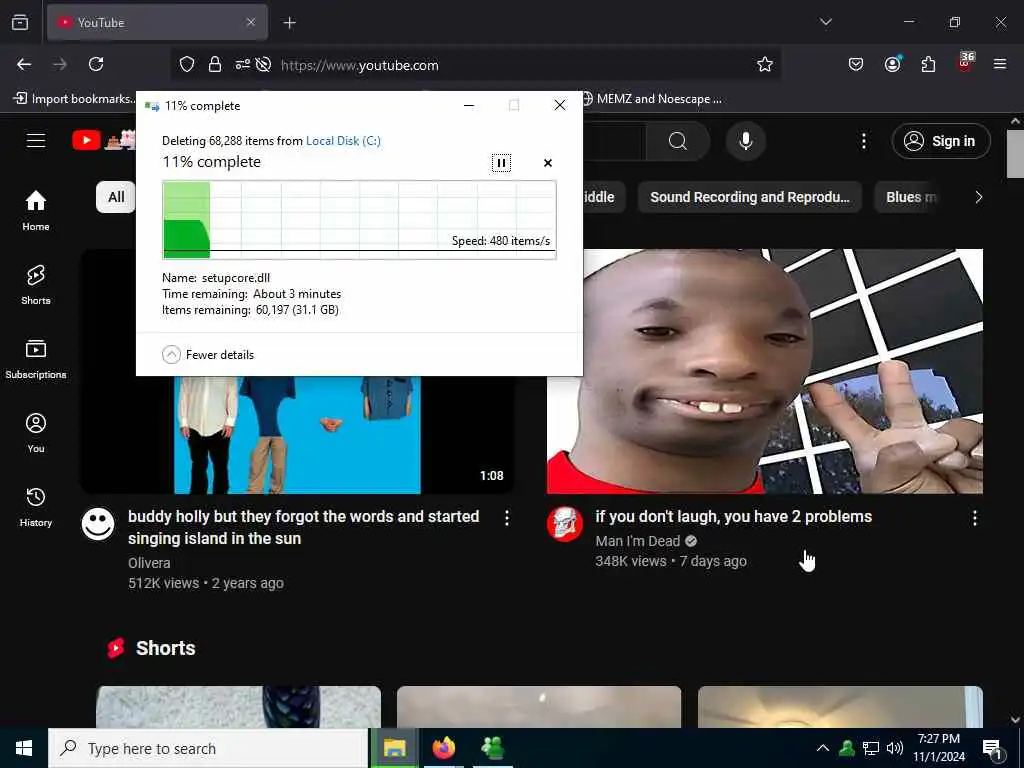Reload the YouTube page

(x=96, y=64)
